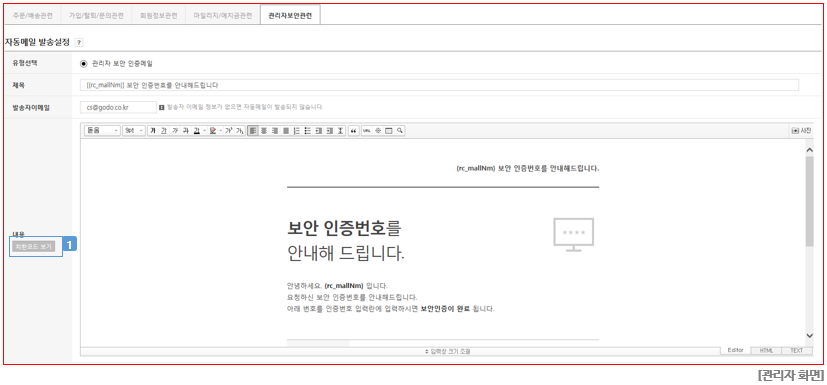Insert a URL hyperlink
827x385 pixels.
(367, 130)
